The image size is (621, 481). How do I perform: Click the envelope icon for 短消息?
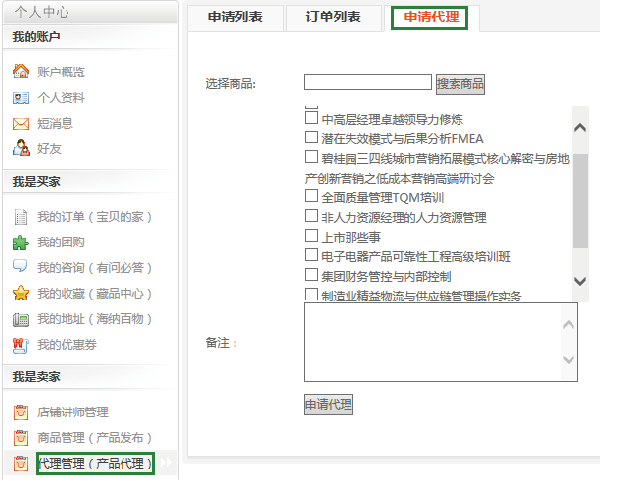20,124
